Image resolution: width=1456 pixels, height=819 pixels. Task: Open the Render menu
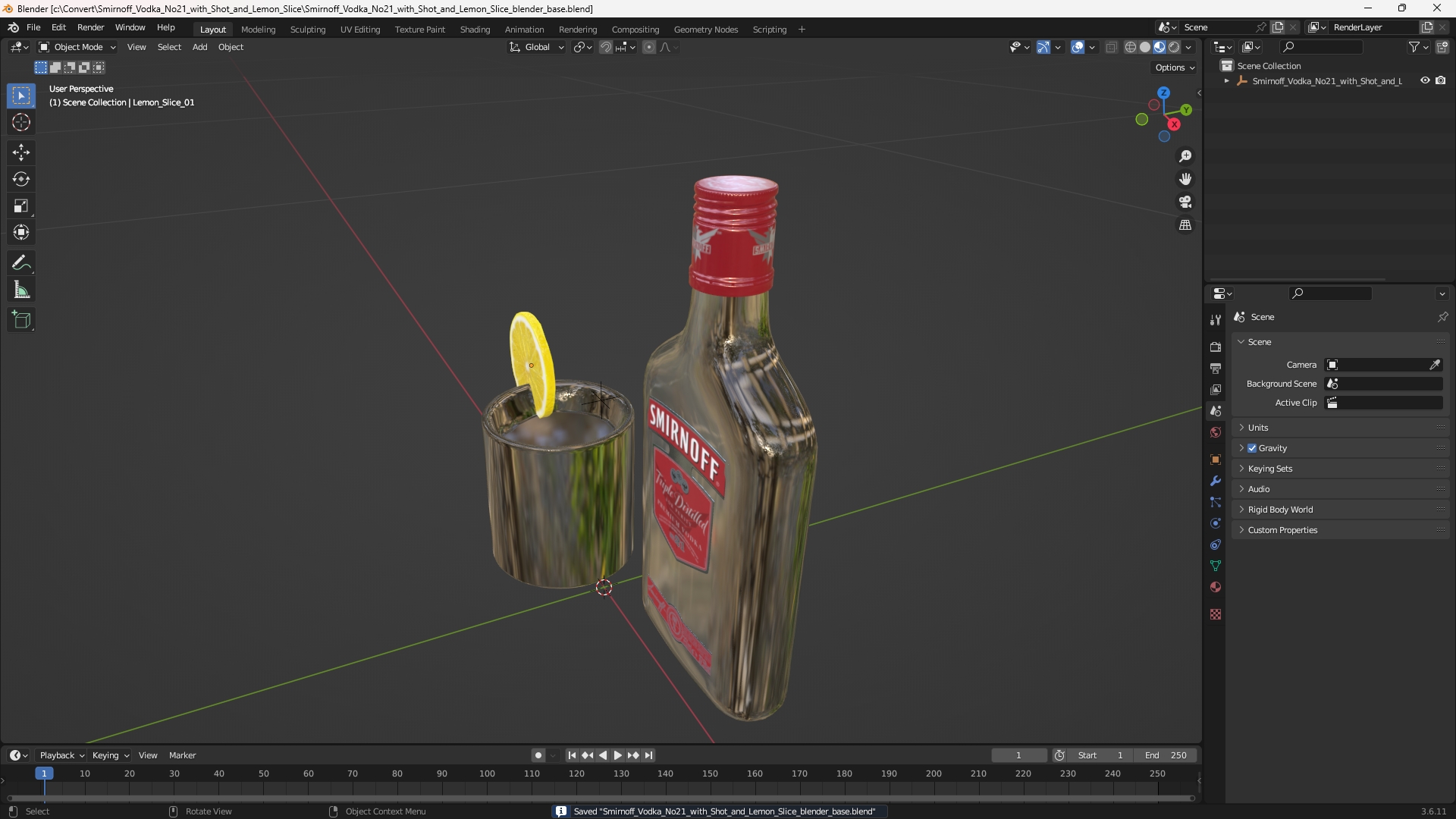pos(90,27)
